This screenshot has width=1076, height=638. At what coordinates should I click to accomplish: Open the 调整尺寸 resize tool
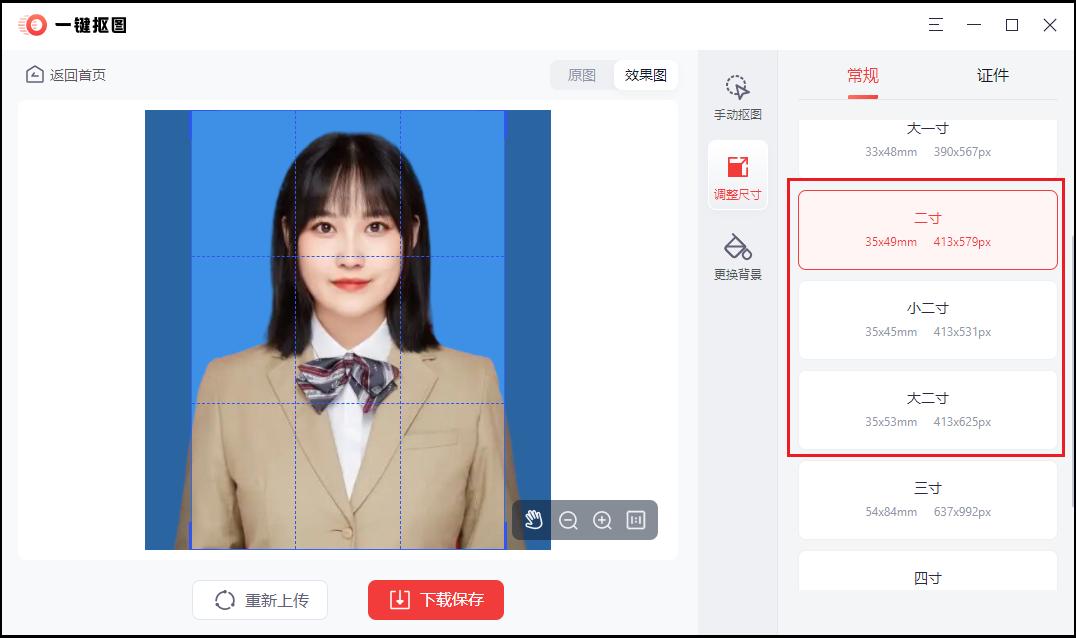click(738, 175)
